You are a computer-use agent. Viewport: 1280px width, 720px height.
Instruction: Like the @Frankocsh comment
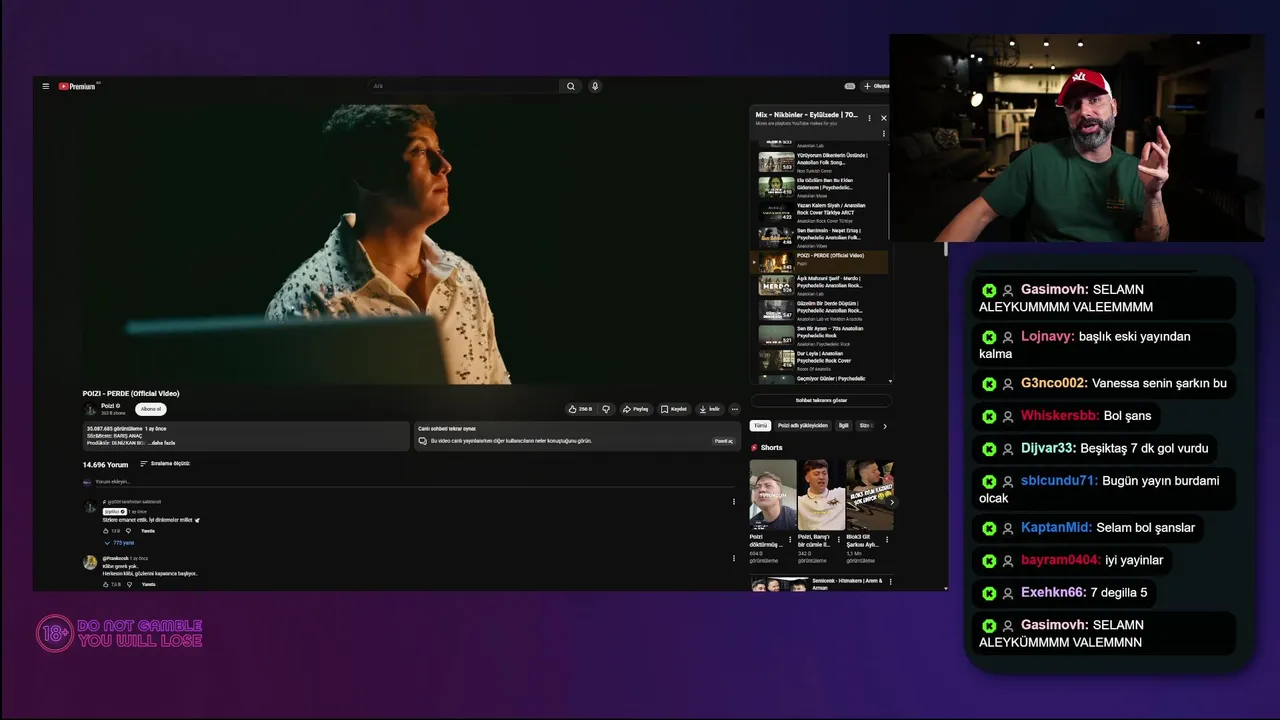[107, 584]
